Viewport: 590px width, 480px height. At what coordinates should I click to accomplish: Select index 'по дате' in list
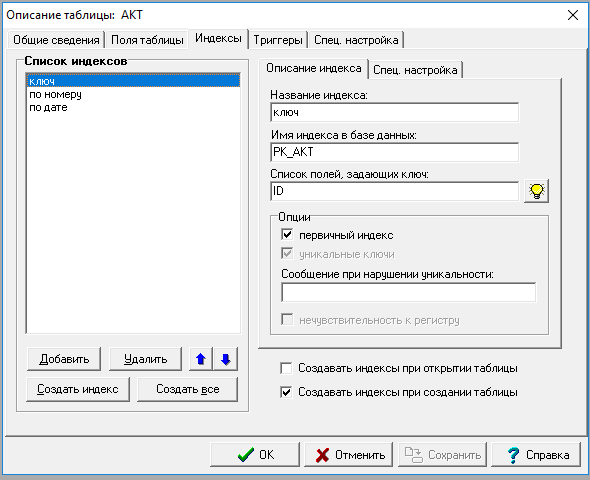click(48, 108)
